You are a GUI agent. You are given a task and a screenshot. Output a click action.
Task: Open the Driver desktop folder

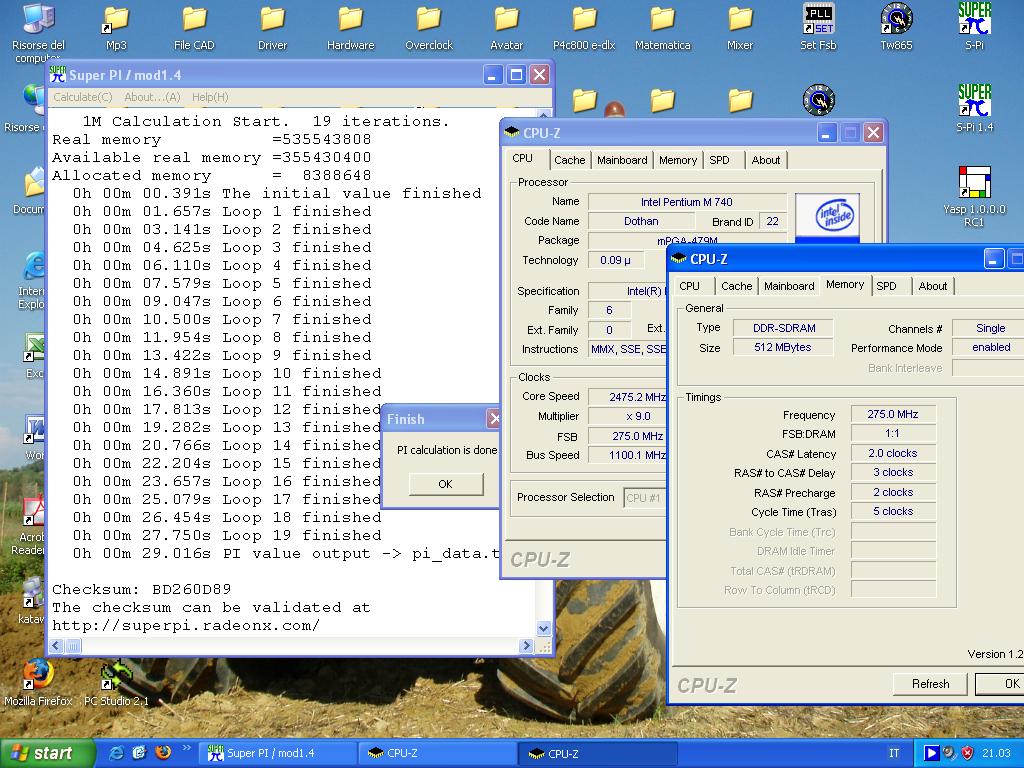click(272, 27)
